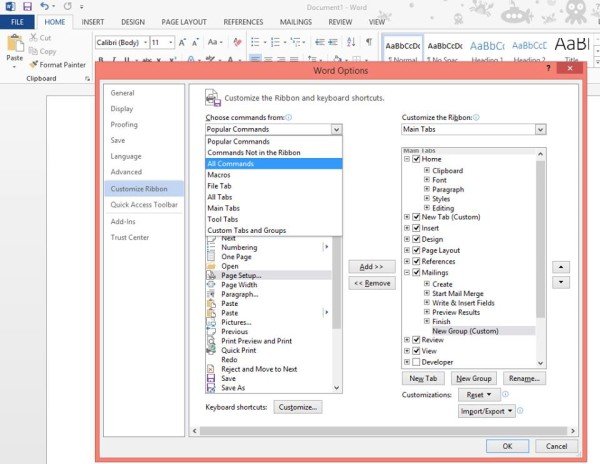The height and width of the screenshot is (464, 600).
Task: Click the New Group button
Action: [x=474, y=378]
